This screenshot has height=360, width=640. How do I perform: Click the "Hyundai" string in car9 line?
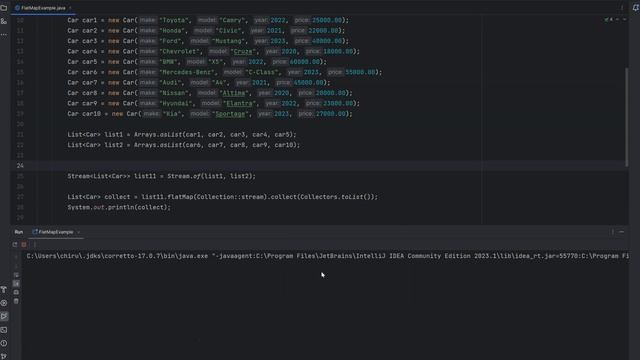176,103
